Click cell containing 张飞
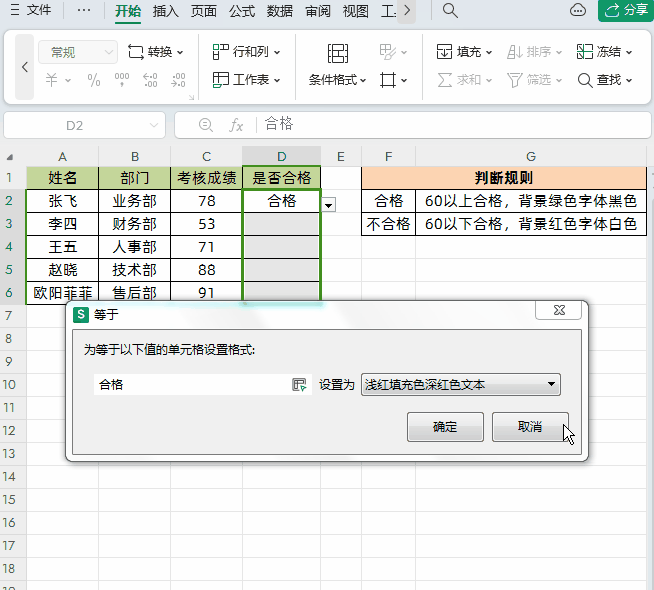The width and height of the screenshot is (654, 590). coord(63,201)
